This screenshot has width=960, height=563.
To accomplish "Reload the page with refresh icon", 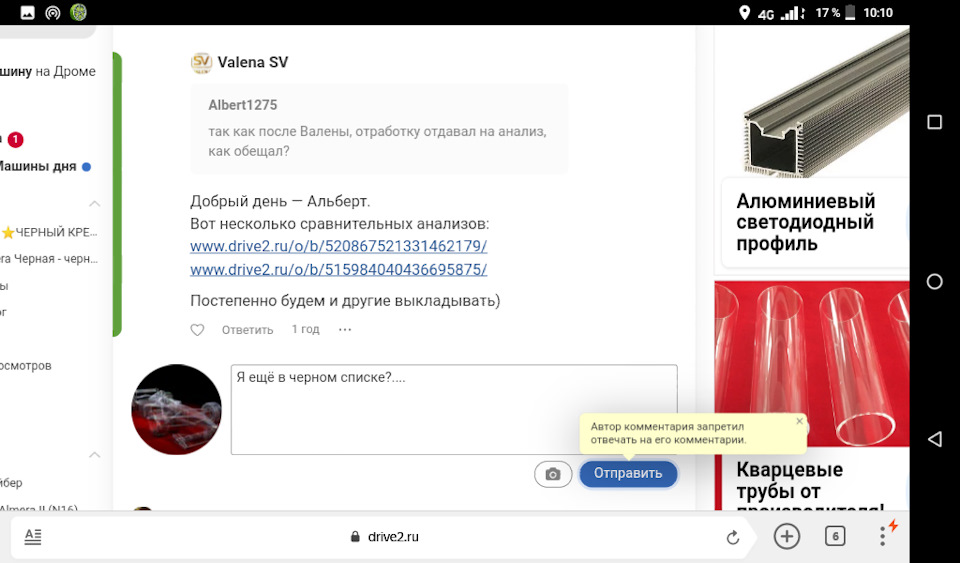I will (x=732, y=537).
